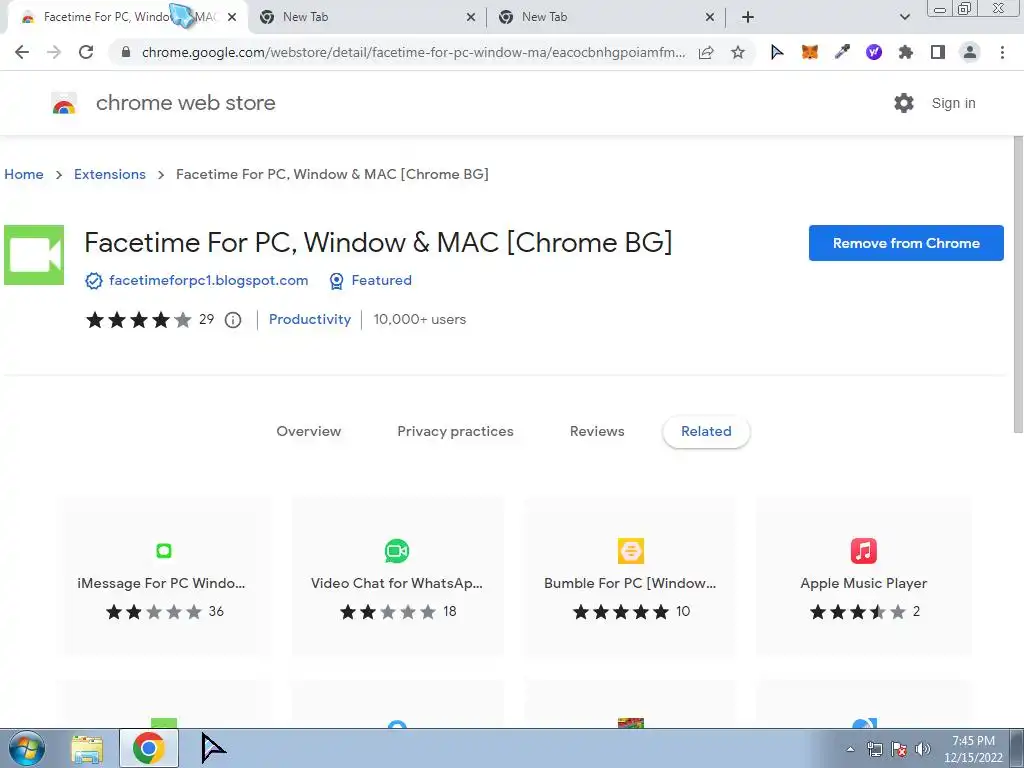Click the Action Center flag tray icon
This screenshot has width=1024, height=768.
coord(899,749)
